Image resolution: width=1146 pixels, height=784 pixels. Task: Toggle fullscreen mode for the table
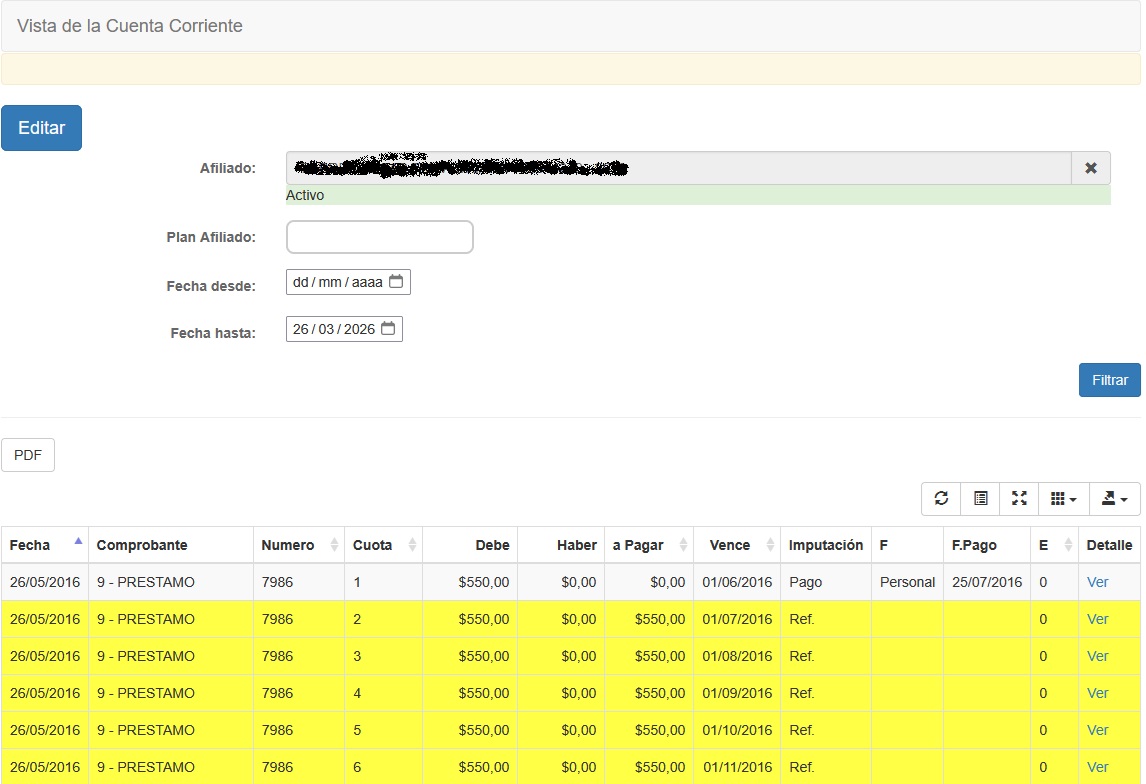(x=1019, y=499)
